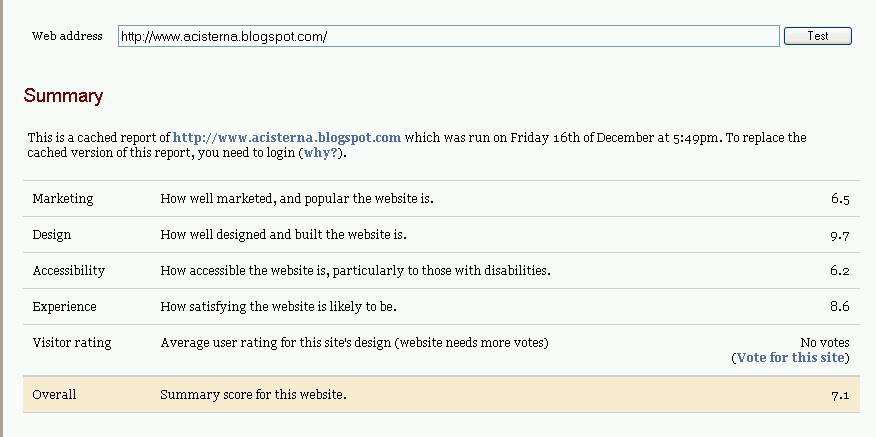Click the 'No votes' visitor rating text

click(x=825, y=343)
